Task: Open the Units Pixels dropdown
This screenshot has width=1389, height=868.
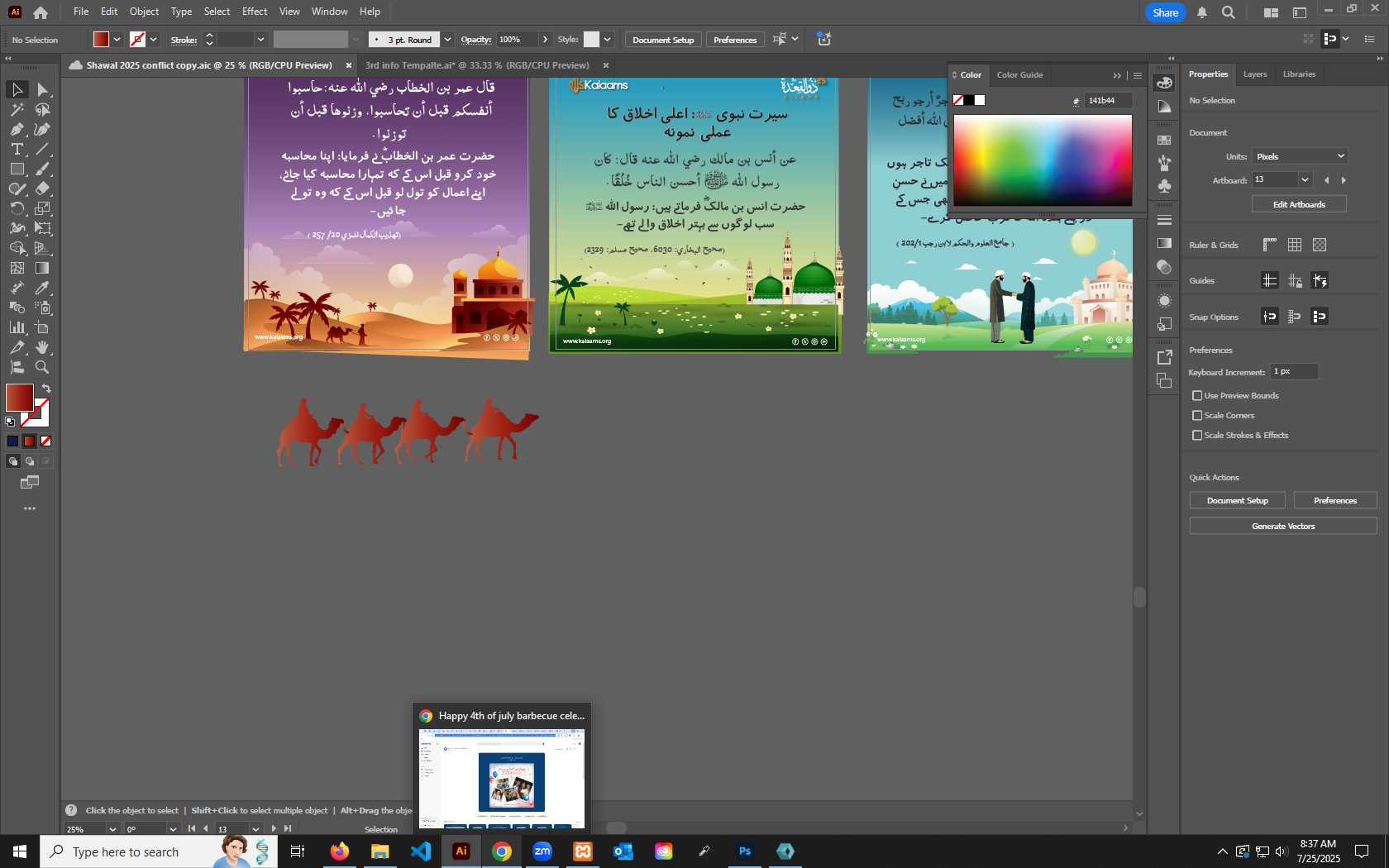Action: (x=1301, y=156)
